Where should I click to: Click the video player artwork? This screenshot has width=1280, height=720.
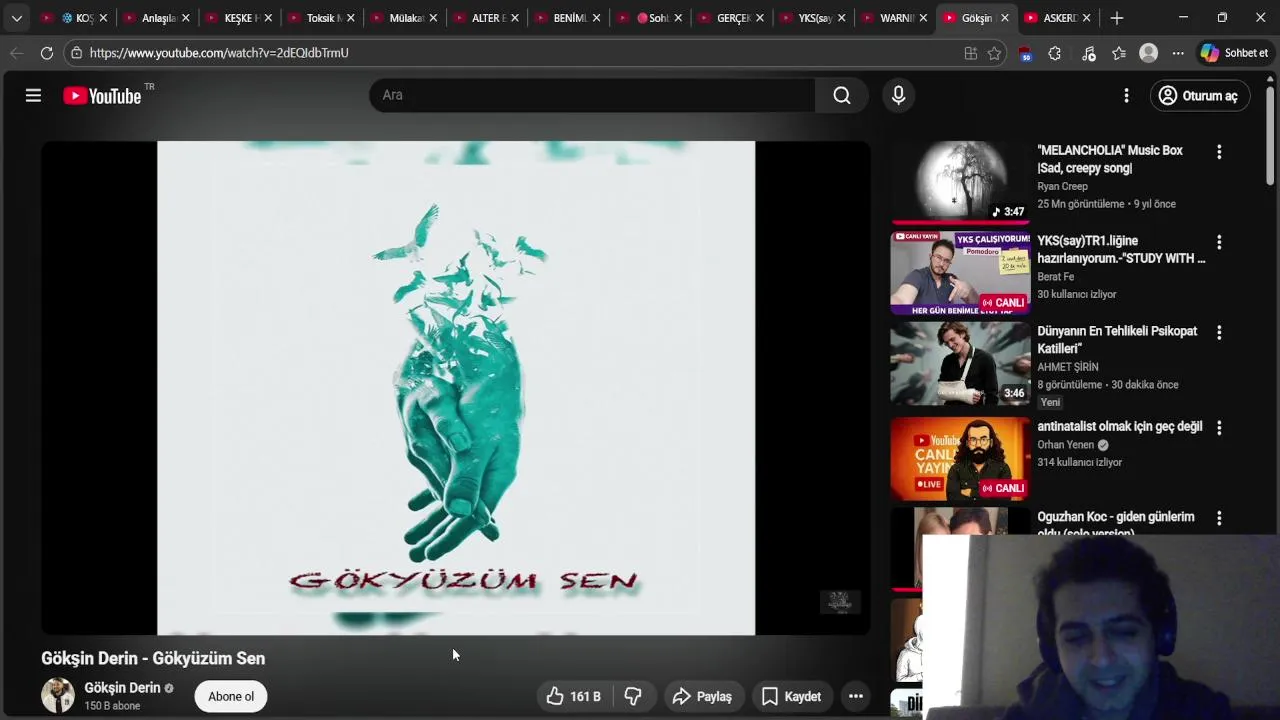pos(456,388)
